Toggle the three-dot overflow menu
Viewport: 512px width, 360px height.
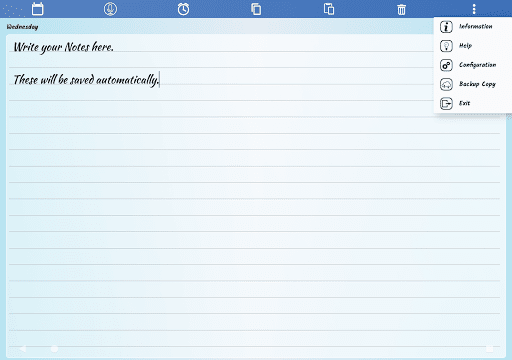coord(474,9)
